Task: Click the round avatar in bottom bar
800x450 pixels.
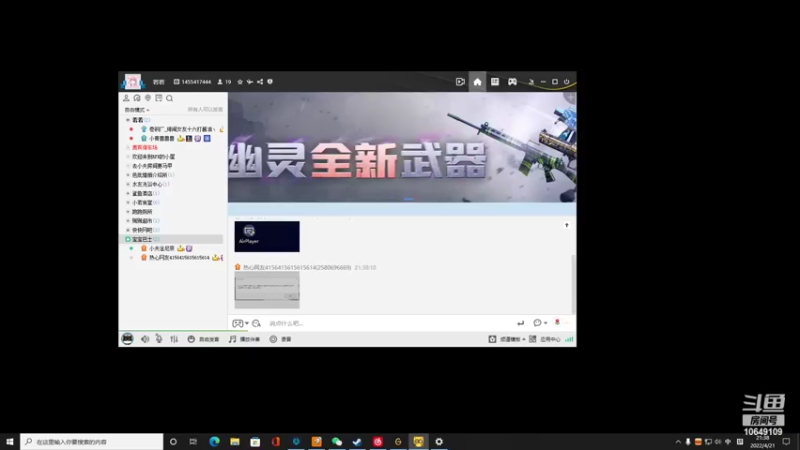Action: (x=127, y=339)
